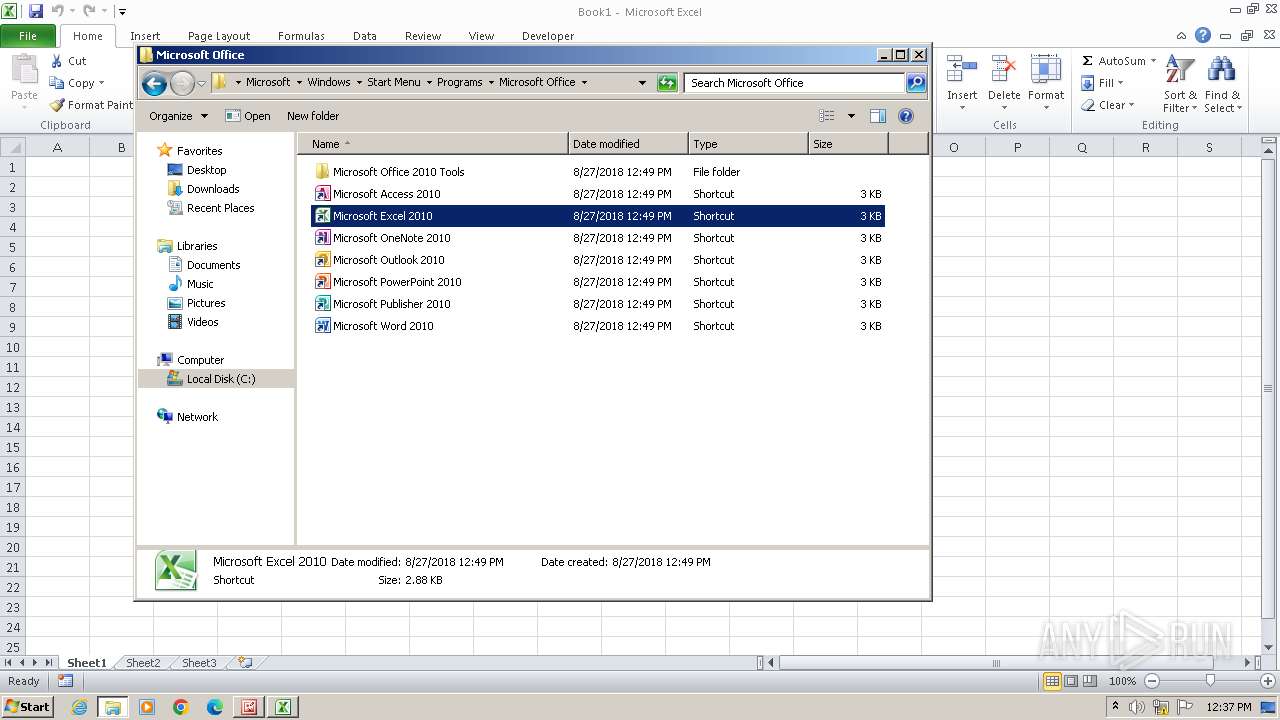Click the Windows Explorer taskbar icon
Viewport: 1280px width, 720px height.
point(113,707)
